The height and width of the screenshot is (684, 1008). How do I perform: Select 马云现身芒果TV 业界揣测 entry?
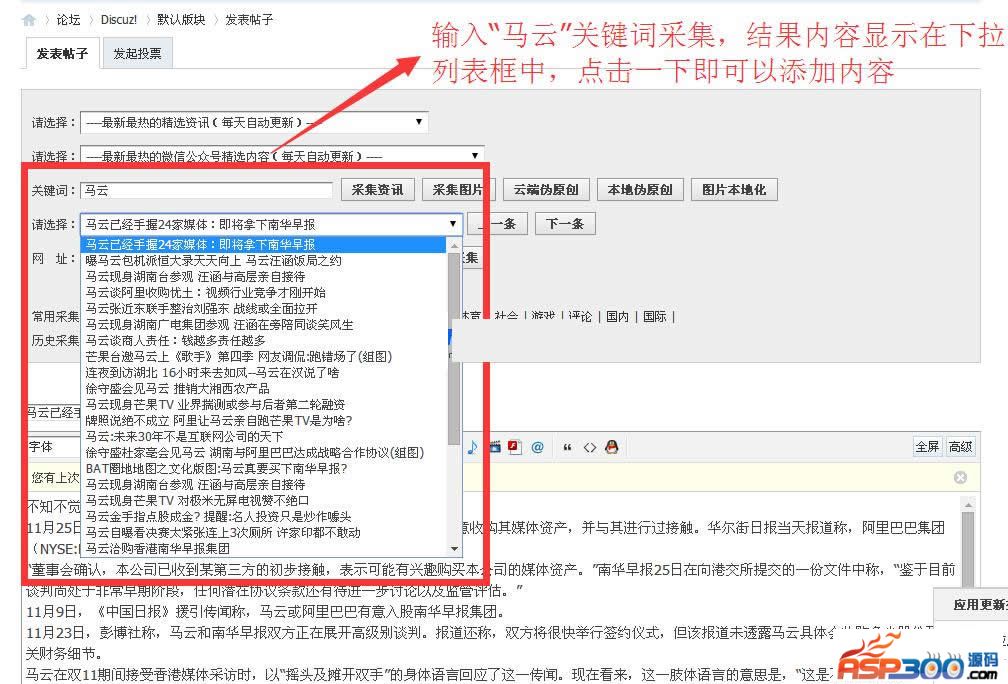[264, 404]
